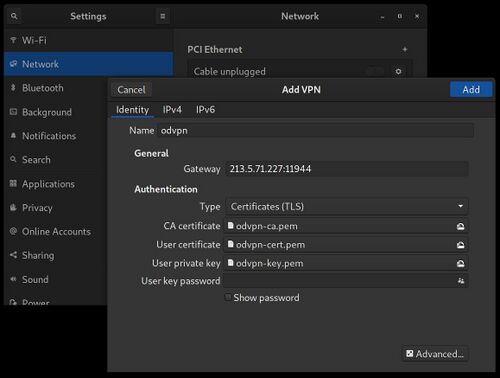
Task: Click the password storage options icon
Action: pos(461,281)
